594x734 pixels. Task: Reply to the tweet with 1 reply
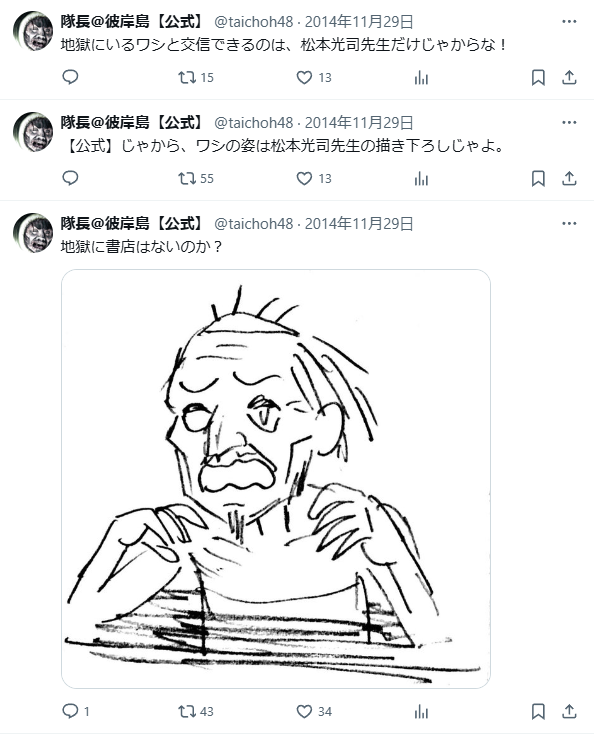point(76,712)
